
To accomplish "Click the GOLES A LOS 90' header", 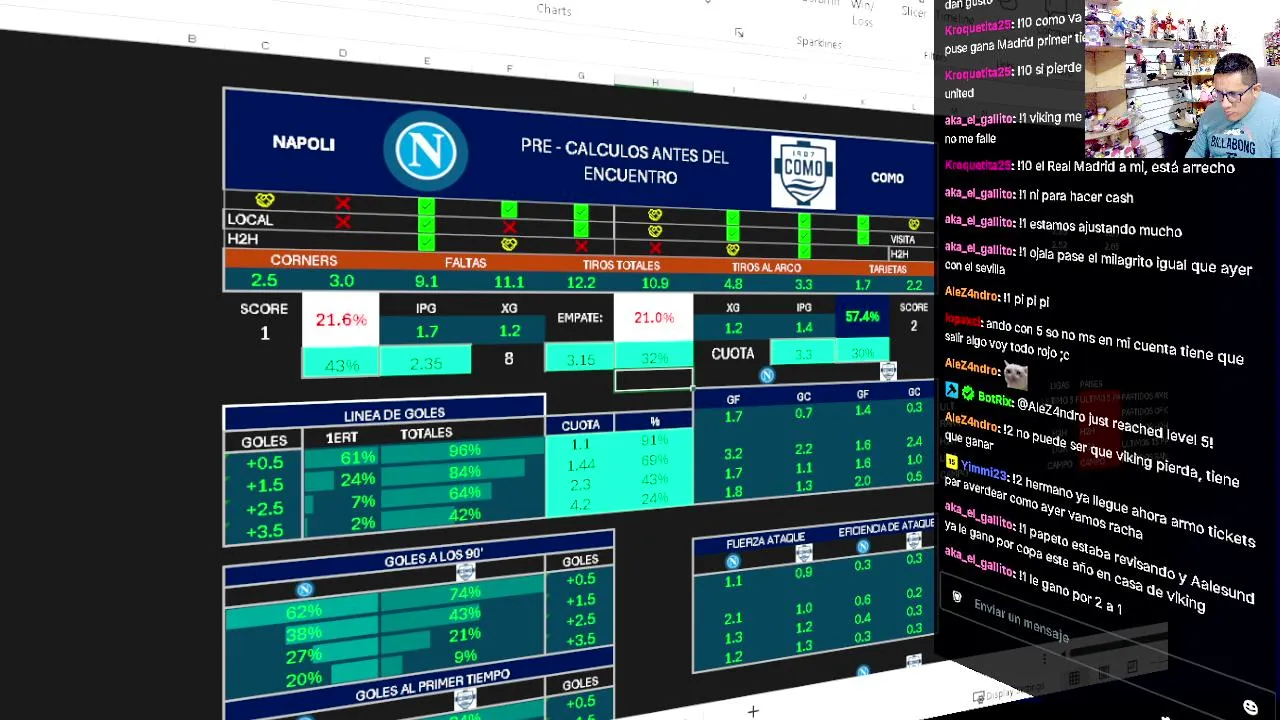I will click(x=433, y=558).
